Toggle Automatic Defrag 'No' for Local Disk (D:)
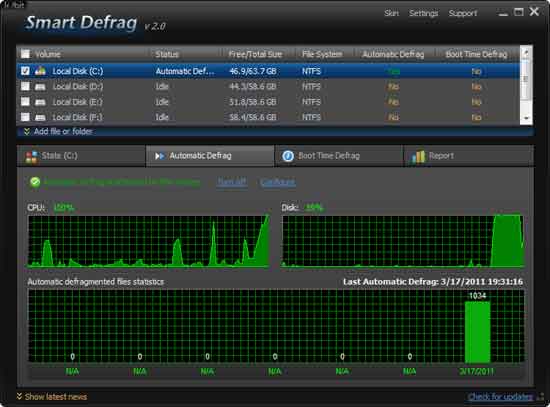This screenshot has height=407, width=550. pos(394,87)
